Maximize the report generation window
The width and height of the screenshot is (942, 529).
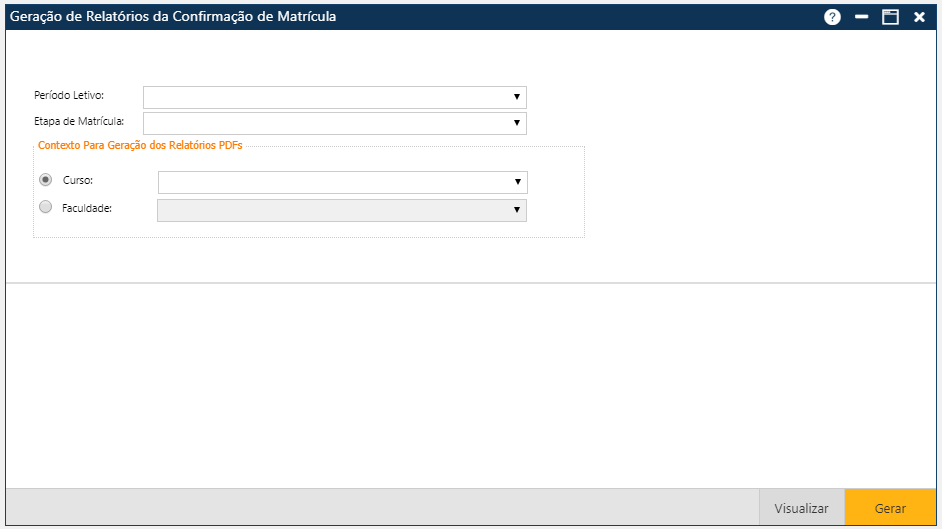pyautogui.click(x=890, y=17)
